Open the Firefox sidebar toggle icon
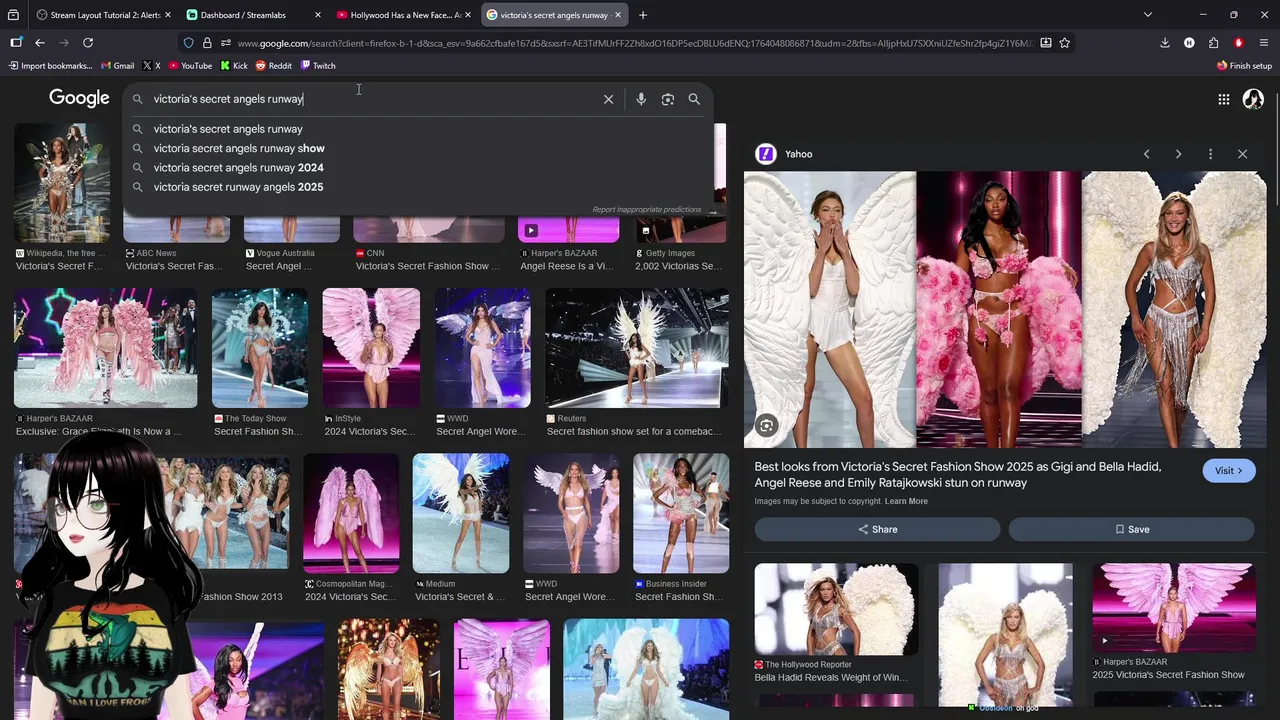 tap(16, 43)
